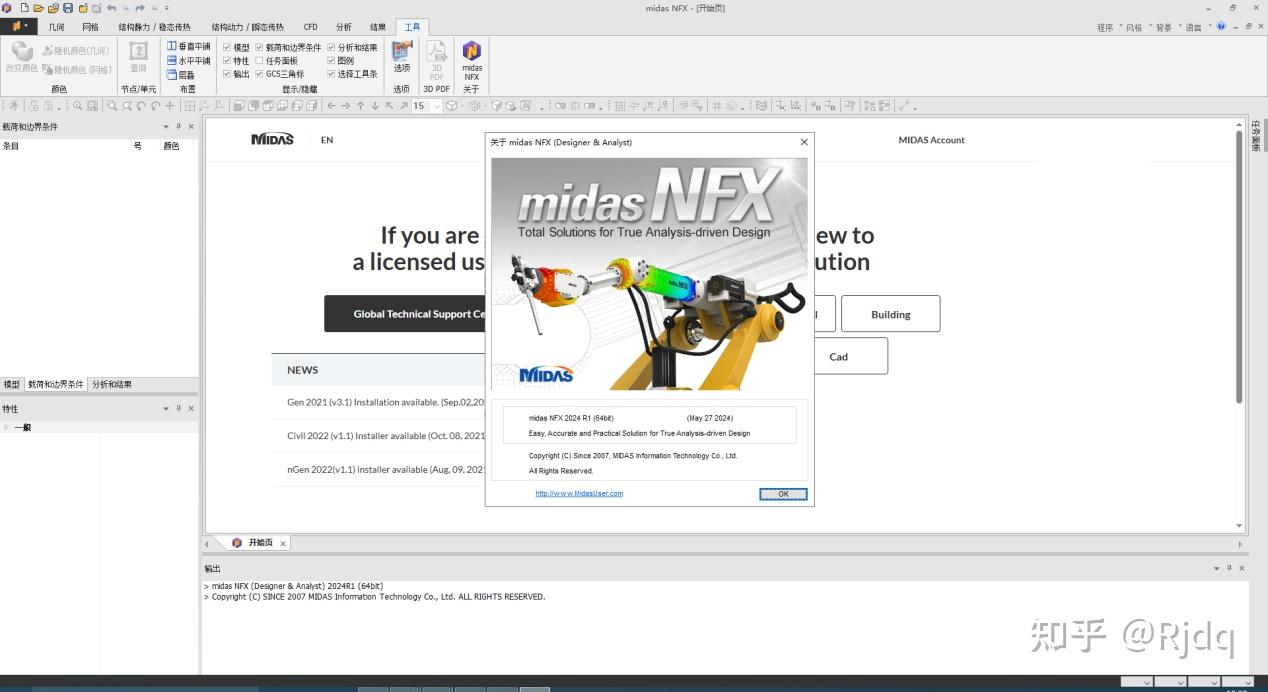Screen dimensions: 1268x692
Task: Uncheck the 图例 legend checkbox
Action: click(330, 59)
